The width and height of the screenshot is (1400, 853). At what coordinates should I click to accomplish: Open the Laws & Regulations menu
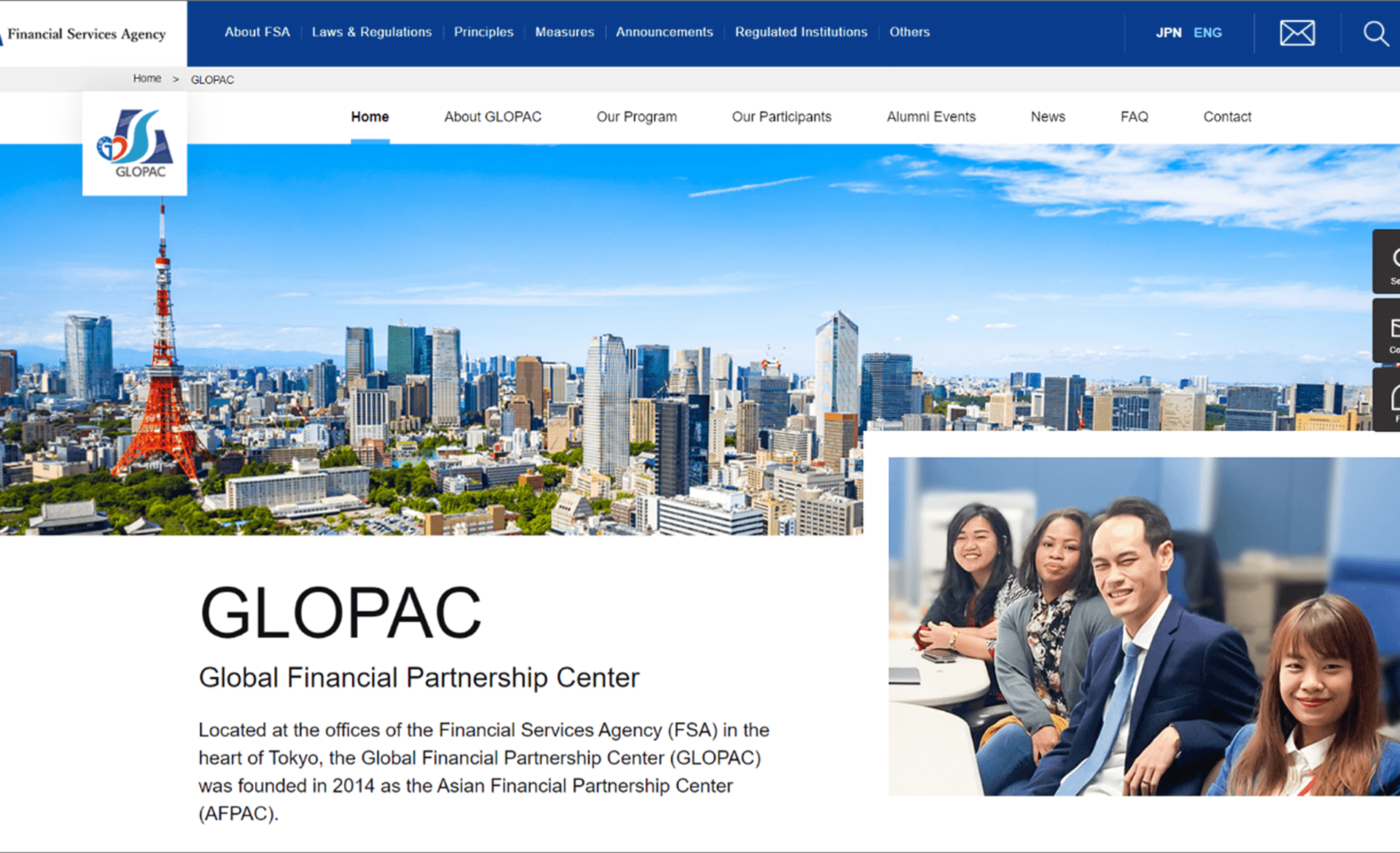(x=371, y=32)
